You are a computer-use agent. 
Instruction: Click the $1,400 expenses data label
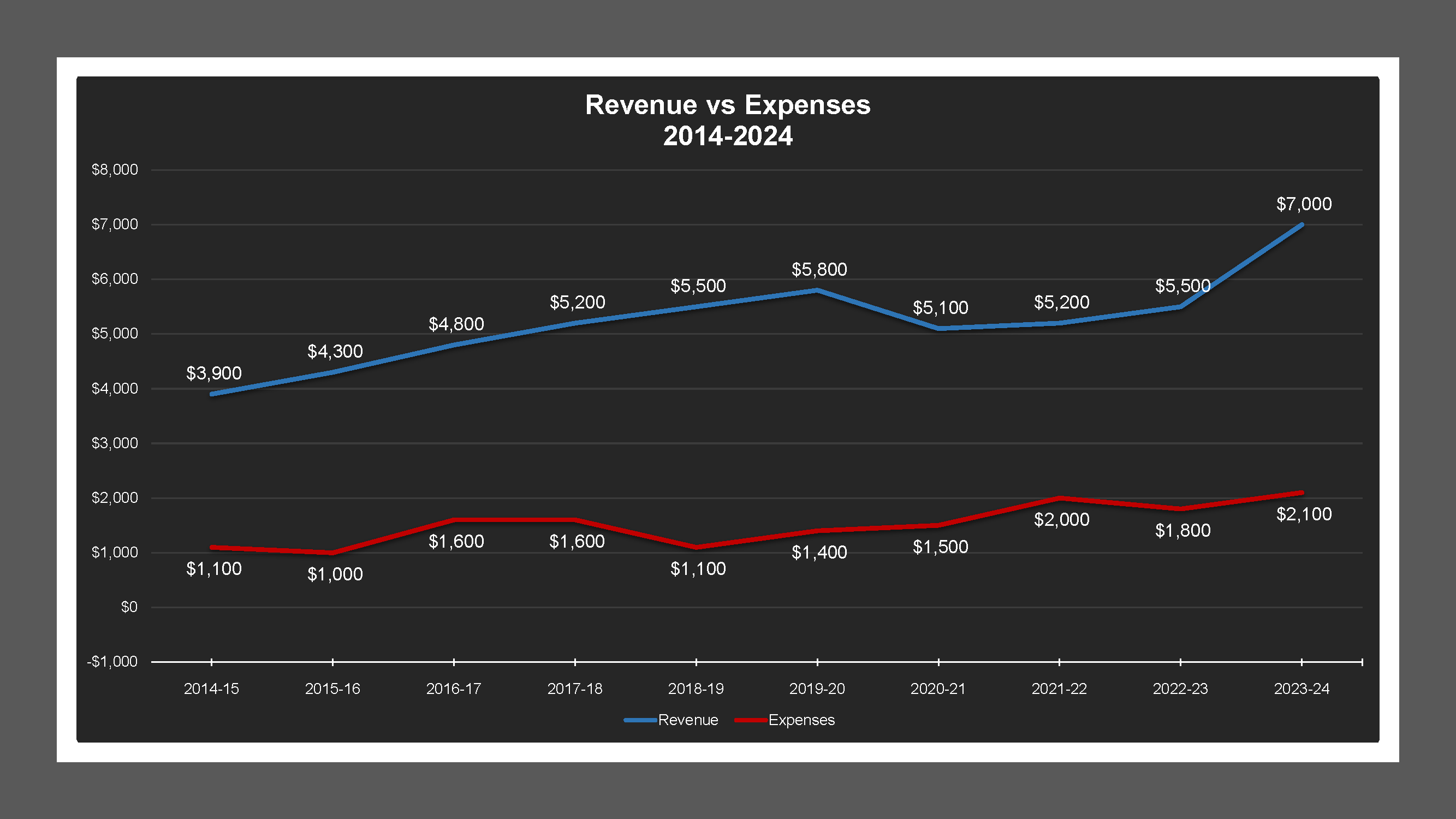pyautogui.click(x=819, y=552)
